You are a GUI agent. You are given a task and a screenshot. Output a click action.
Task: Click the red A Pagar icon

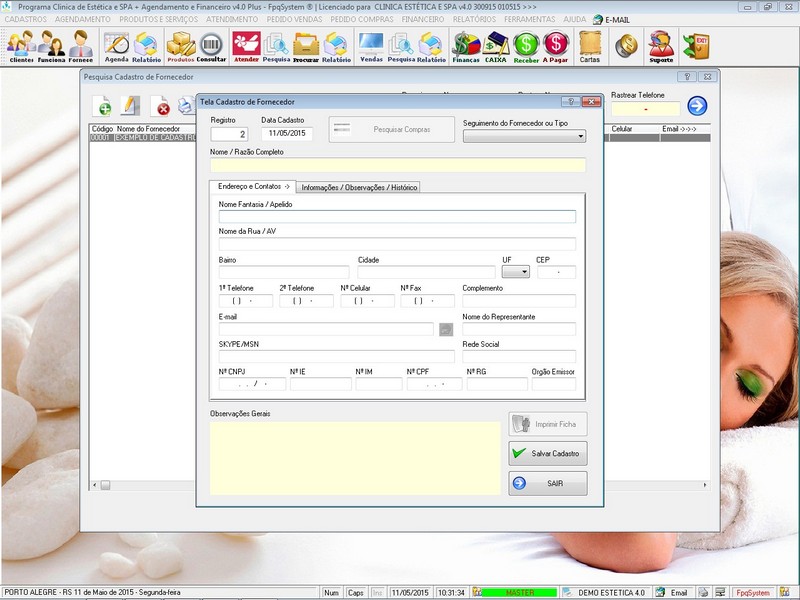tap(555, 47)
